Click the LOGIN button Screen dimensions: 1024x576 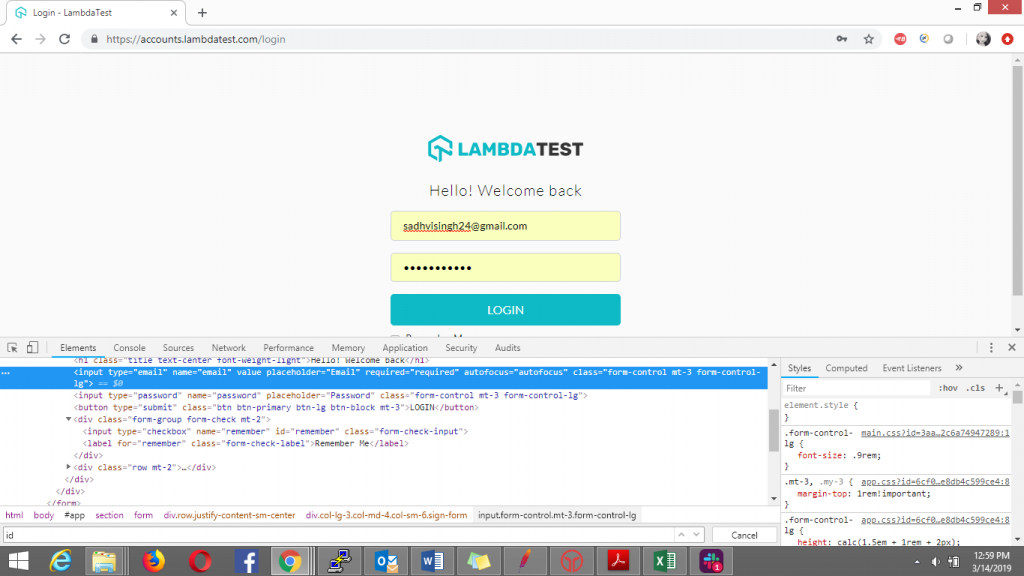click(505, 310)
